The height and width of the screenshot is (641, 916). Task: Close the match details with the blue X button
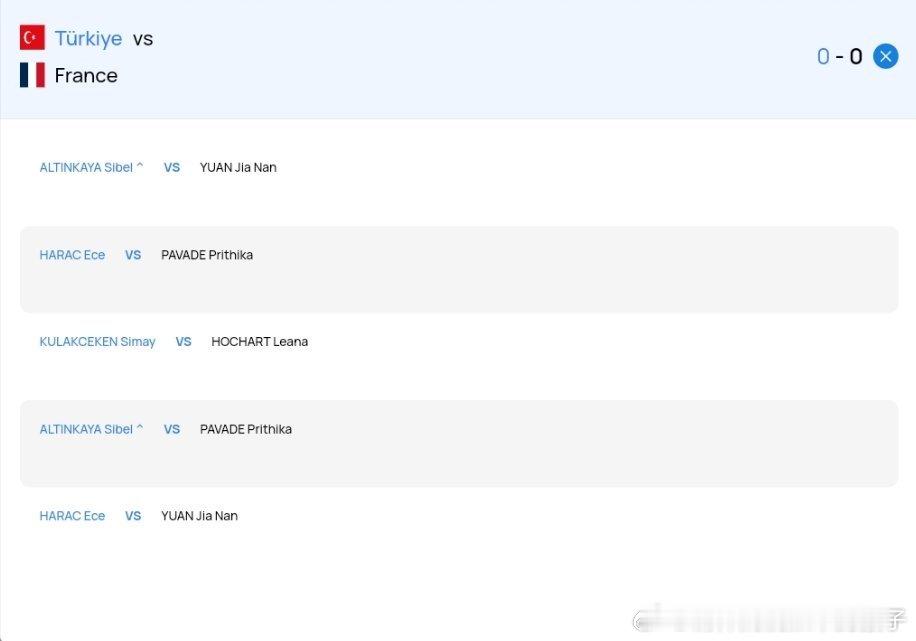click(x=886, y=56)
